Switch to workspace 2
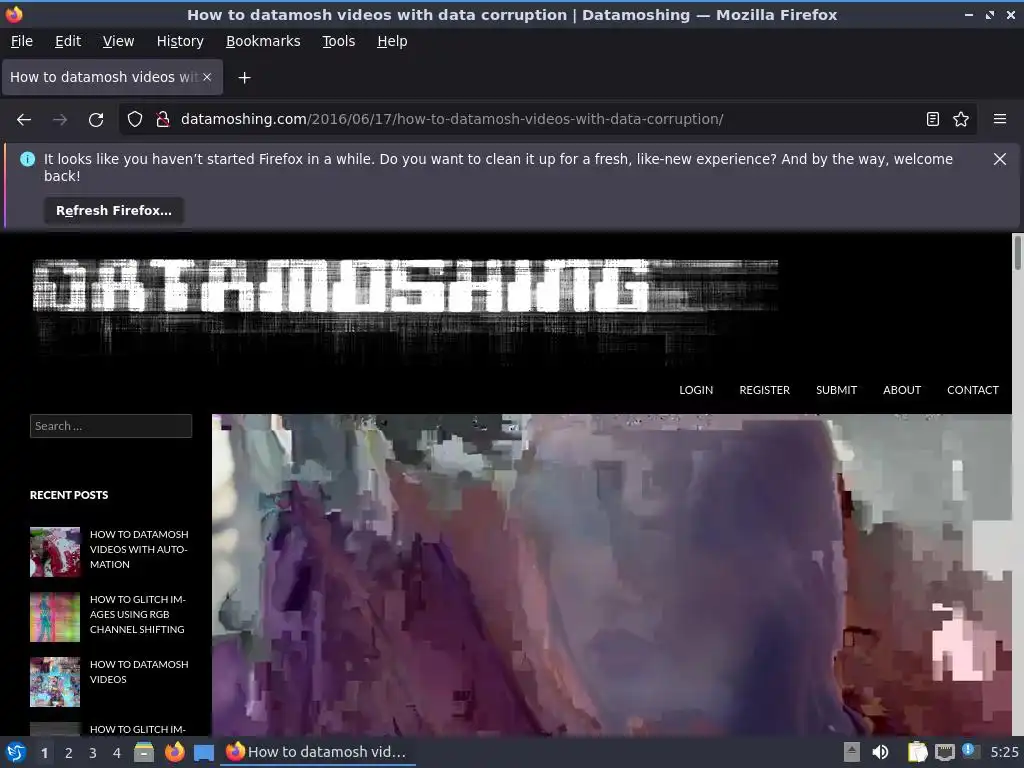The height and width of the screenshot is (768, 1024). [x=69, y=753]
